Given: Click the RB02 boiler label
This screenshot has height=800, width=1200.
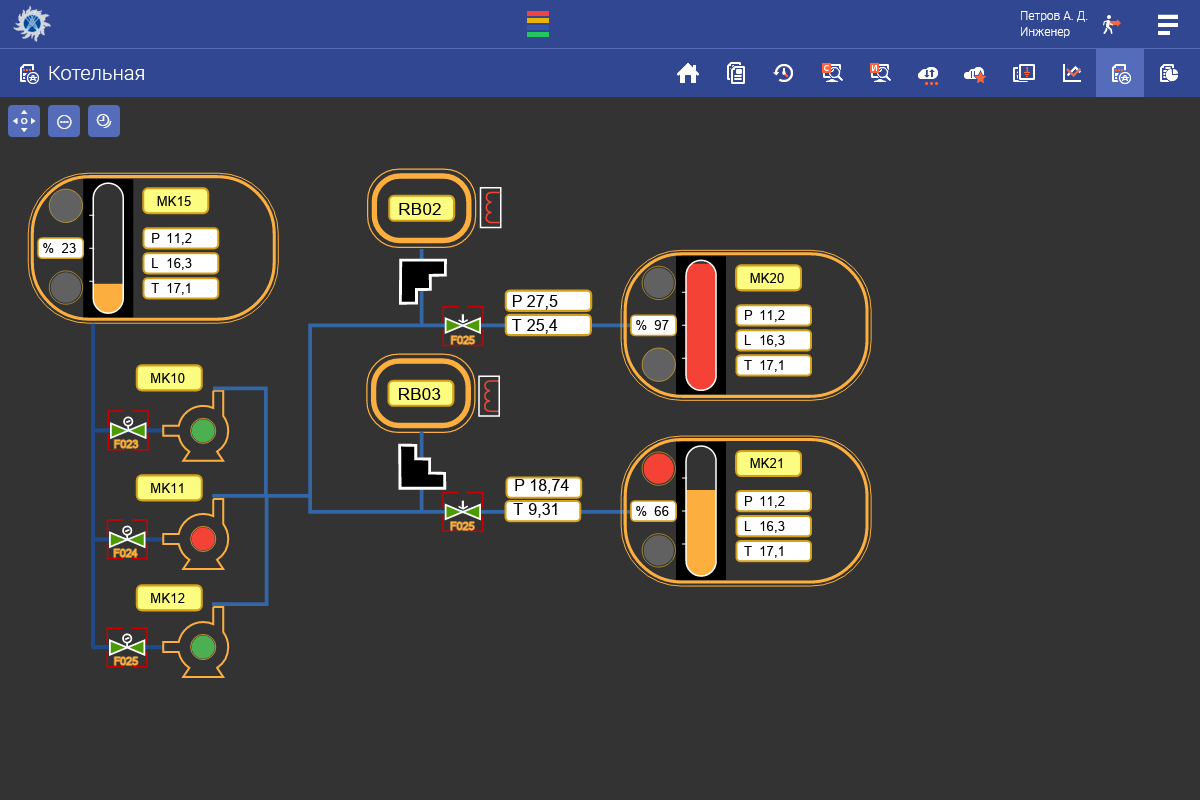Looking at the screenshot, I should click(420, 208).
